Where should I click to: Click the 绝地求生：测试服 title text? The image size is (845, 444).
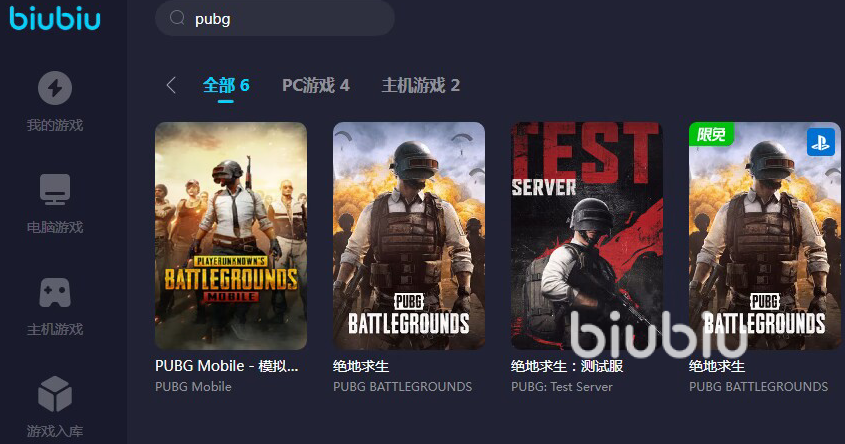[567, 366]
